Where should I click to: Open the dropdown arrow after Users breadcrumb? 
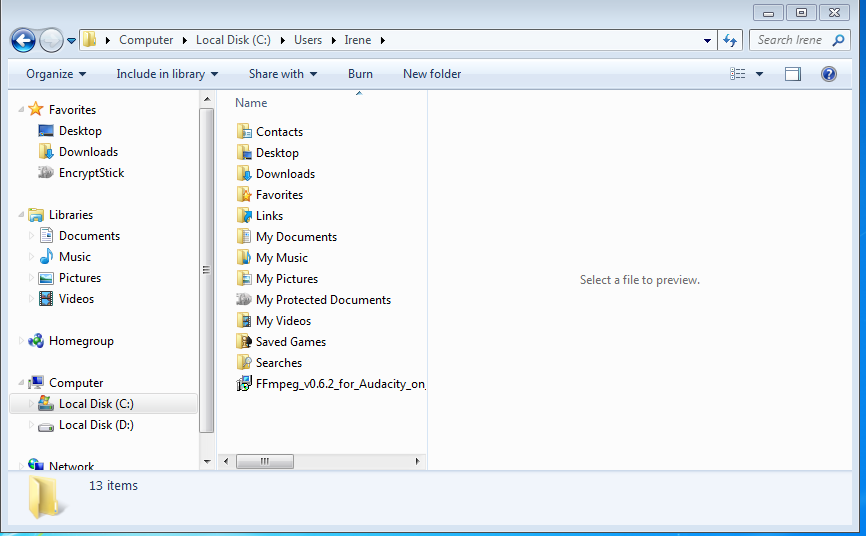tap(334, 40)
